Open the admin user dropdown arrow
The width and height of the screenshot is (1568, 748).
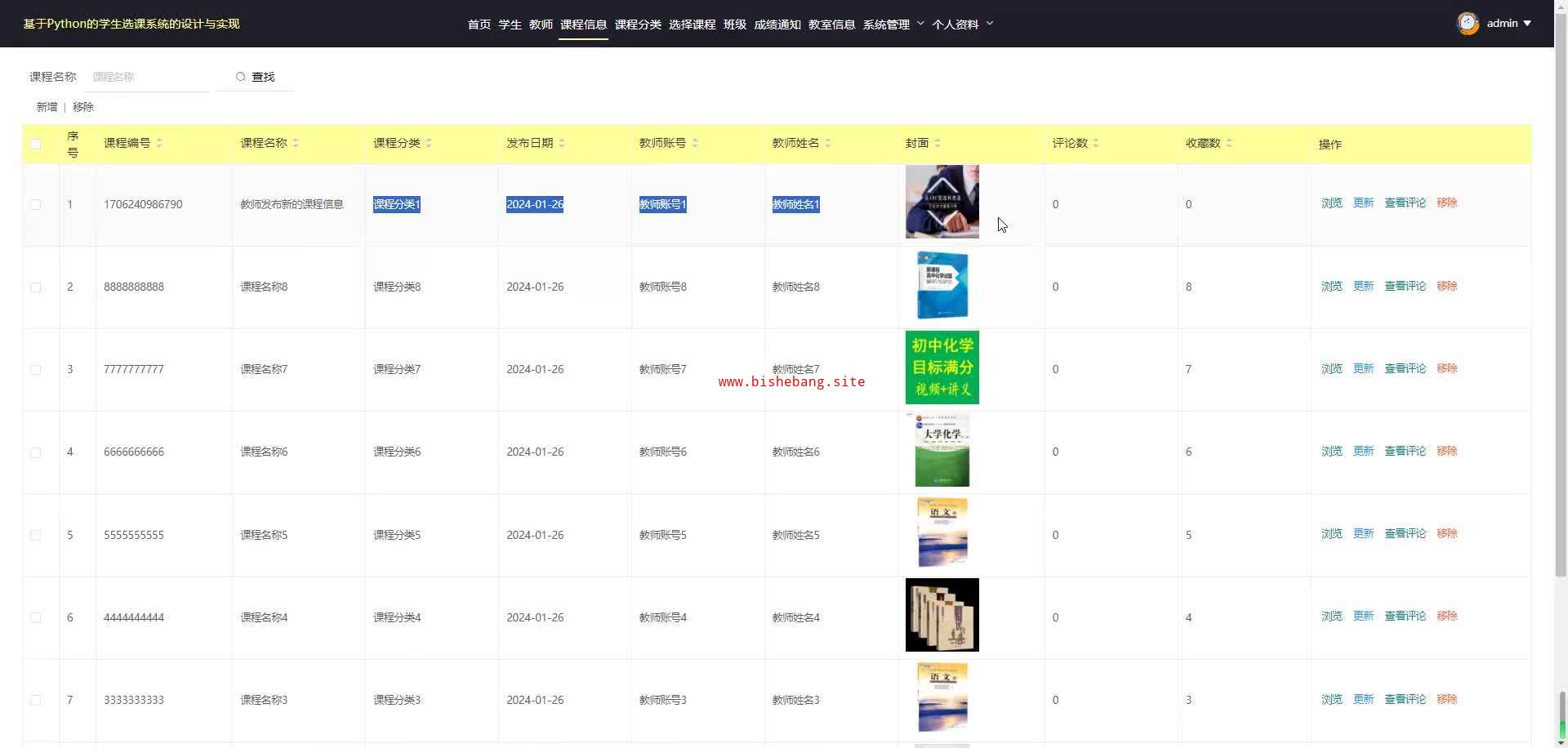[x=1527, y=24]
